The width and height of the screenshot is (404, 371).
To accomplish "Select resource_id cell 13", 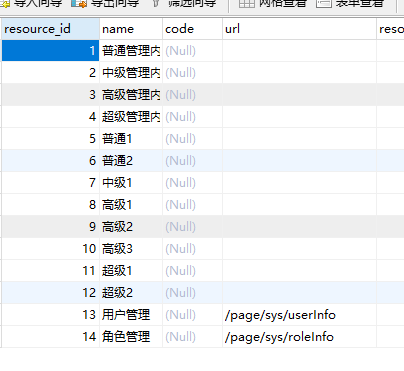I will [50, 315].
